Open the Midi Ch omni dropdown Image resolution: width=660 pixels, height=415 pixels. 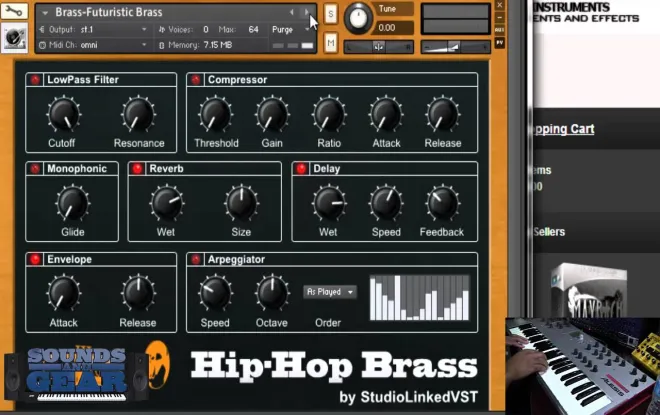click(x=93, y=45)
